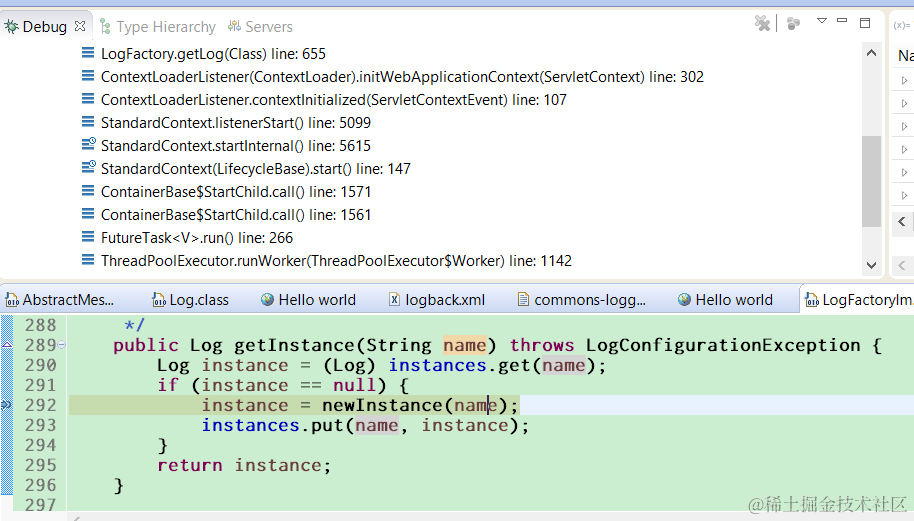Screen dimensions: 914x521
Task: Open the Type Hierarchy tab
Action: [x=158, y=27]
